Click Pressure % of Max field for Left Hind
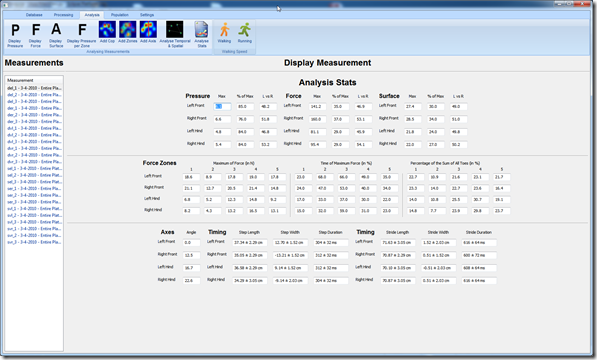The height and width of the screenshot is (360, 597). [245, 132]
